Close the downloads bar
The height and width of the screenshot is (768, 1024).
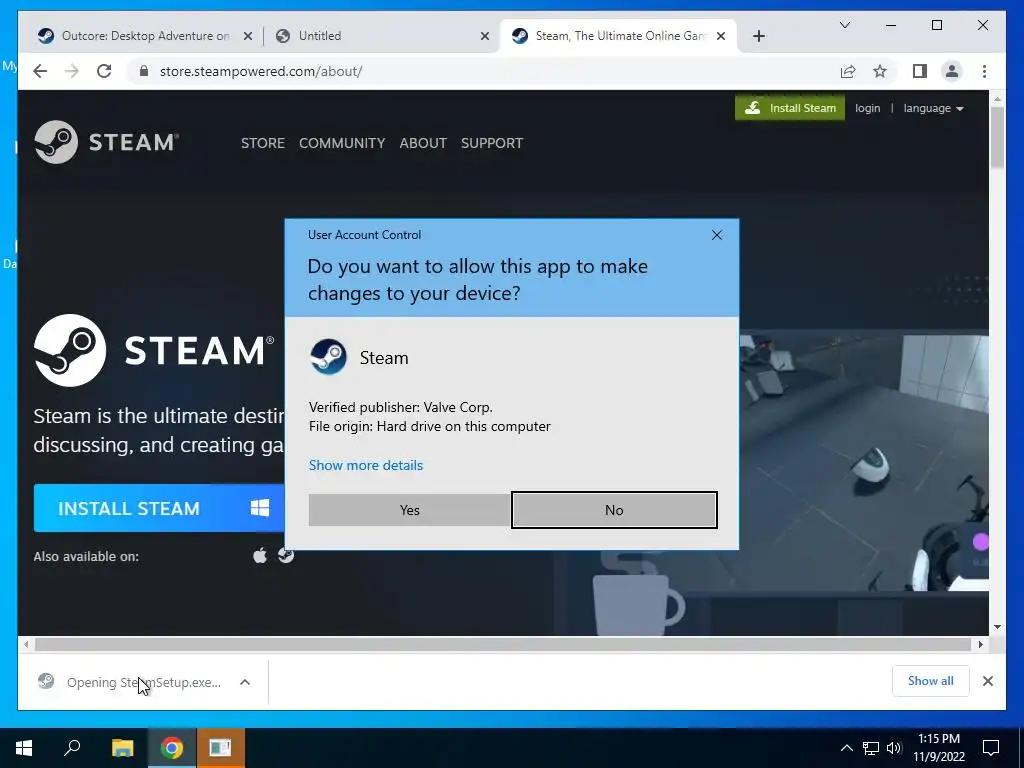pyautogui.click(x=988, y=681)
